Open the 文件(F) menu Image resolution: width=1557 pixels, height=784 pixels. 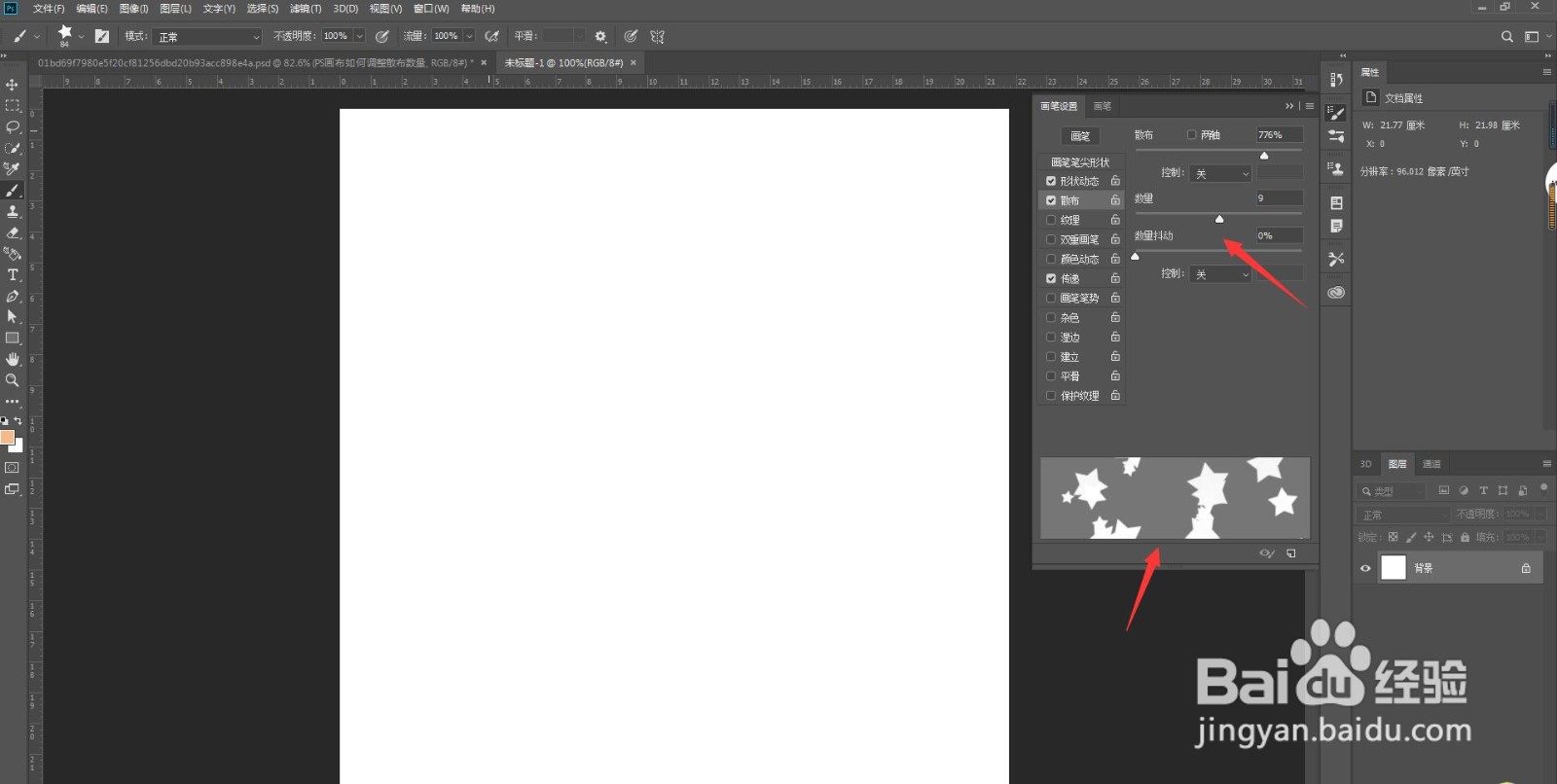pyautogui.click(x=49, y=9)
